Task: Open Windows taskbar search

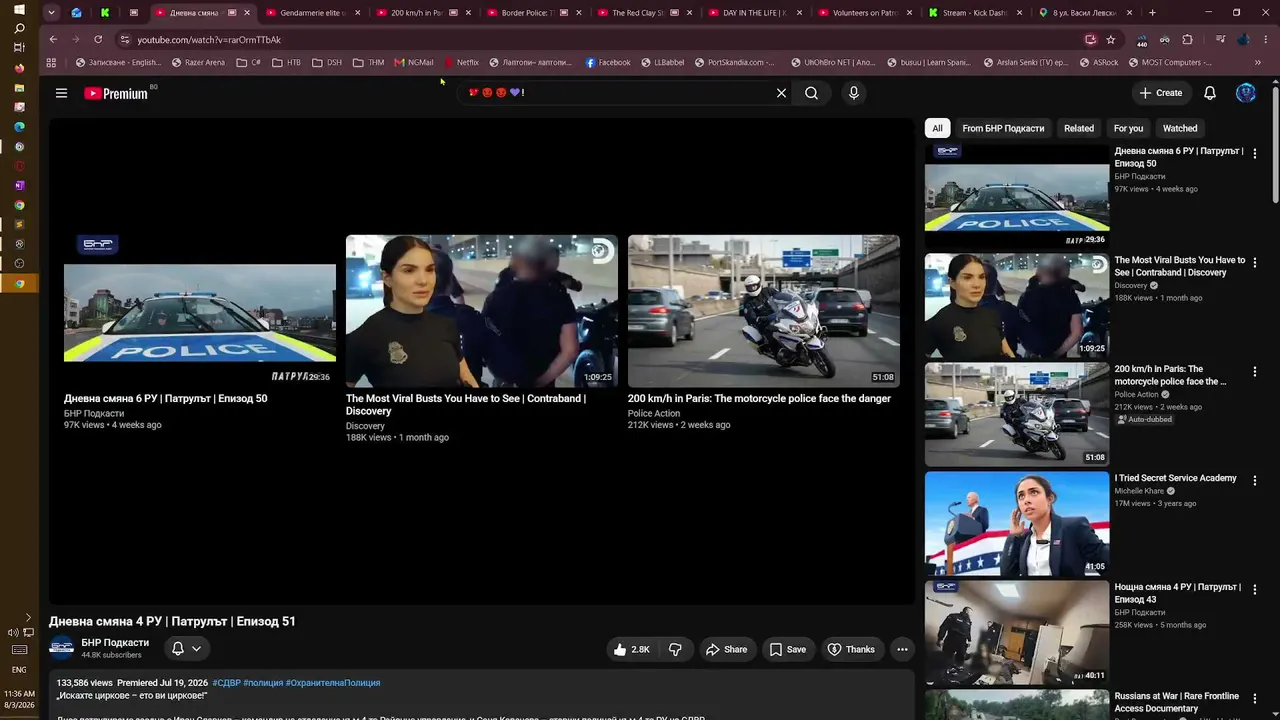Action: 19,29
